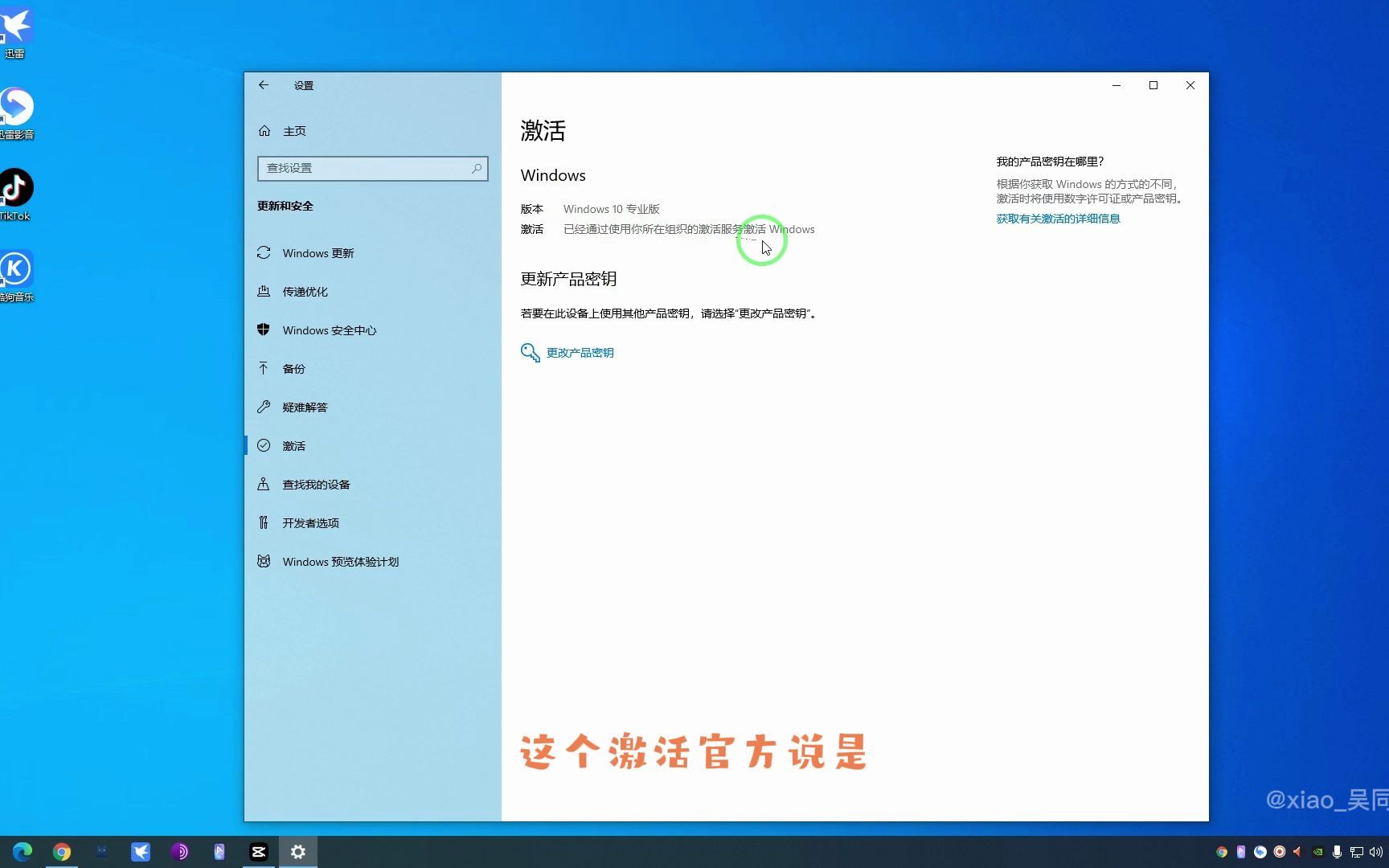The image size is (1389, 868).
Task: Click the Windows 更新 refresh icon
Action: pos(264,253)
